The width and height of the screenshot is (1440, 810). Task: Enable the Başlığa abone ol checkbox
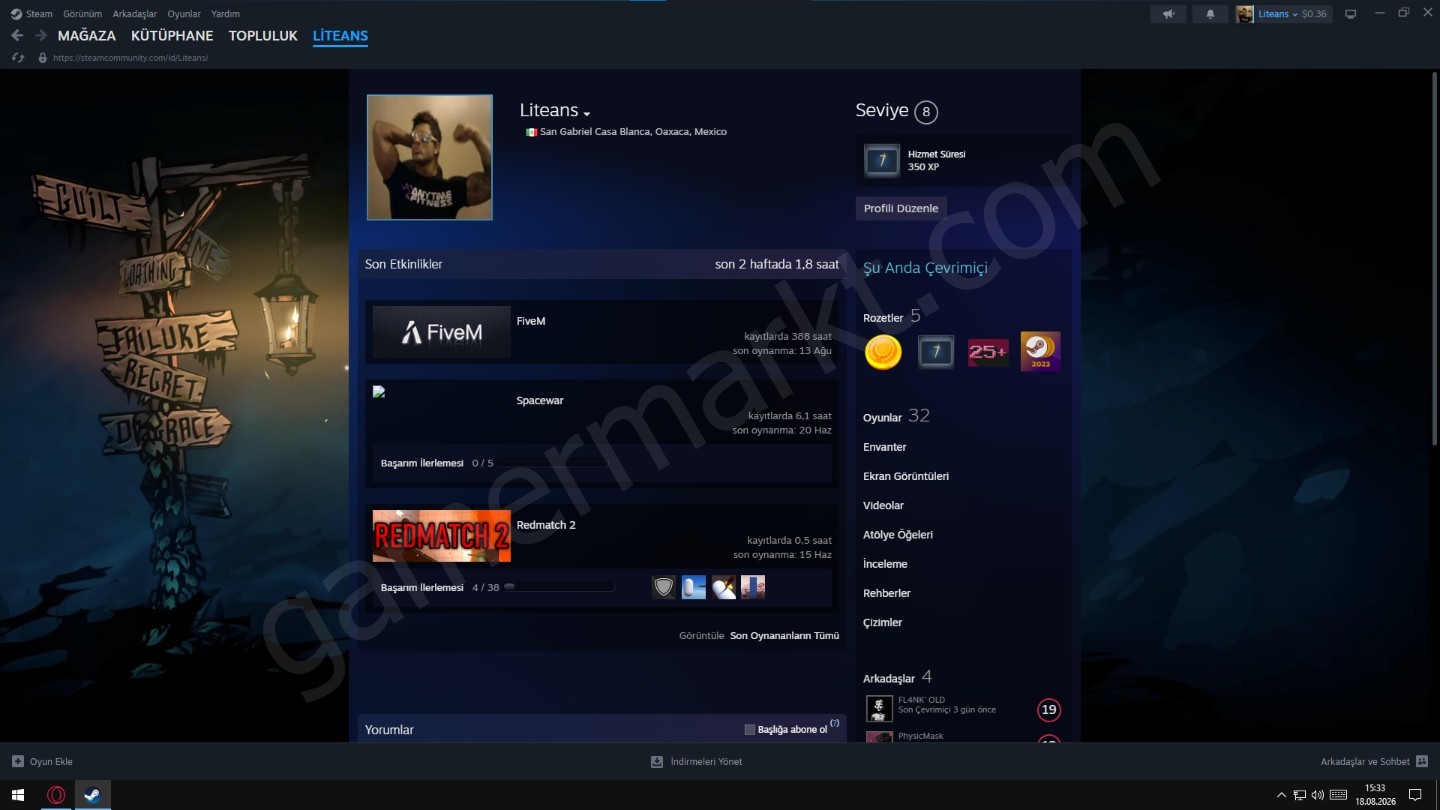[x=750, y=730]
